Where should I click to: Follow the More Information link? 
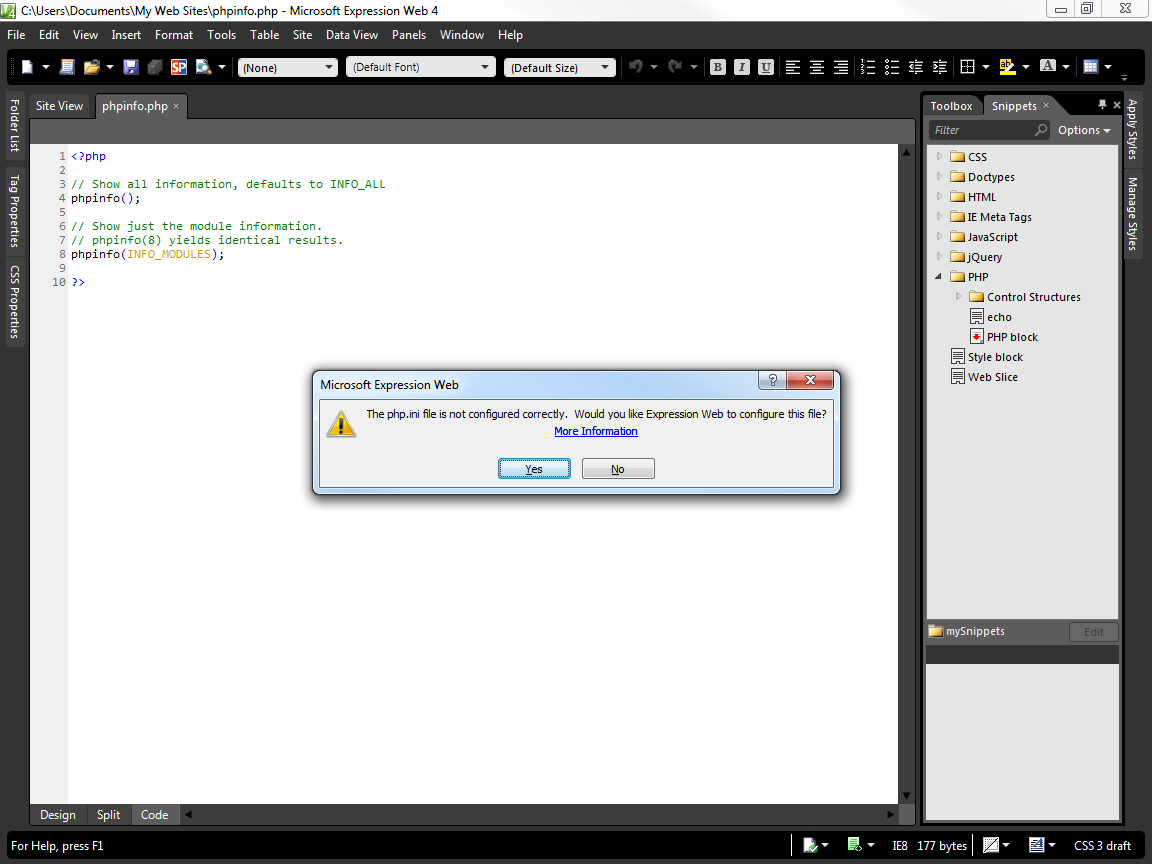coord(596,431)
